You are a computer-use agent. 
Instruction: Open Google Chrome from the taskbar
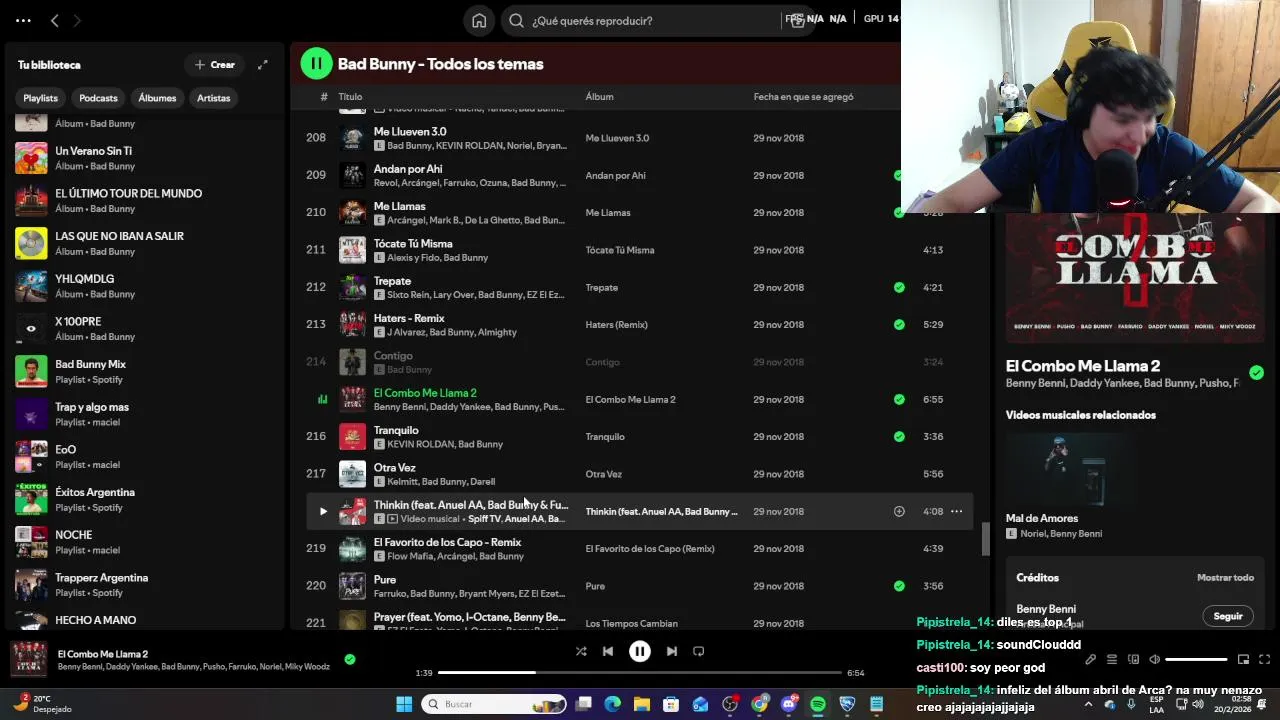[760, 704]
